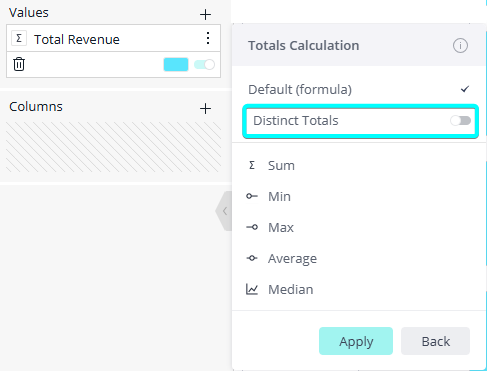The height and width of the screenshot is (371, 487).
Task: Open the Totals Calculation info icon
Action: click(x=460, y=45)
